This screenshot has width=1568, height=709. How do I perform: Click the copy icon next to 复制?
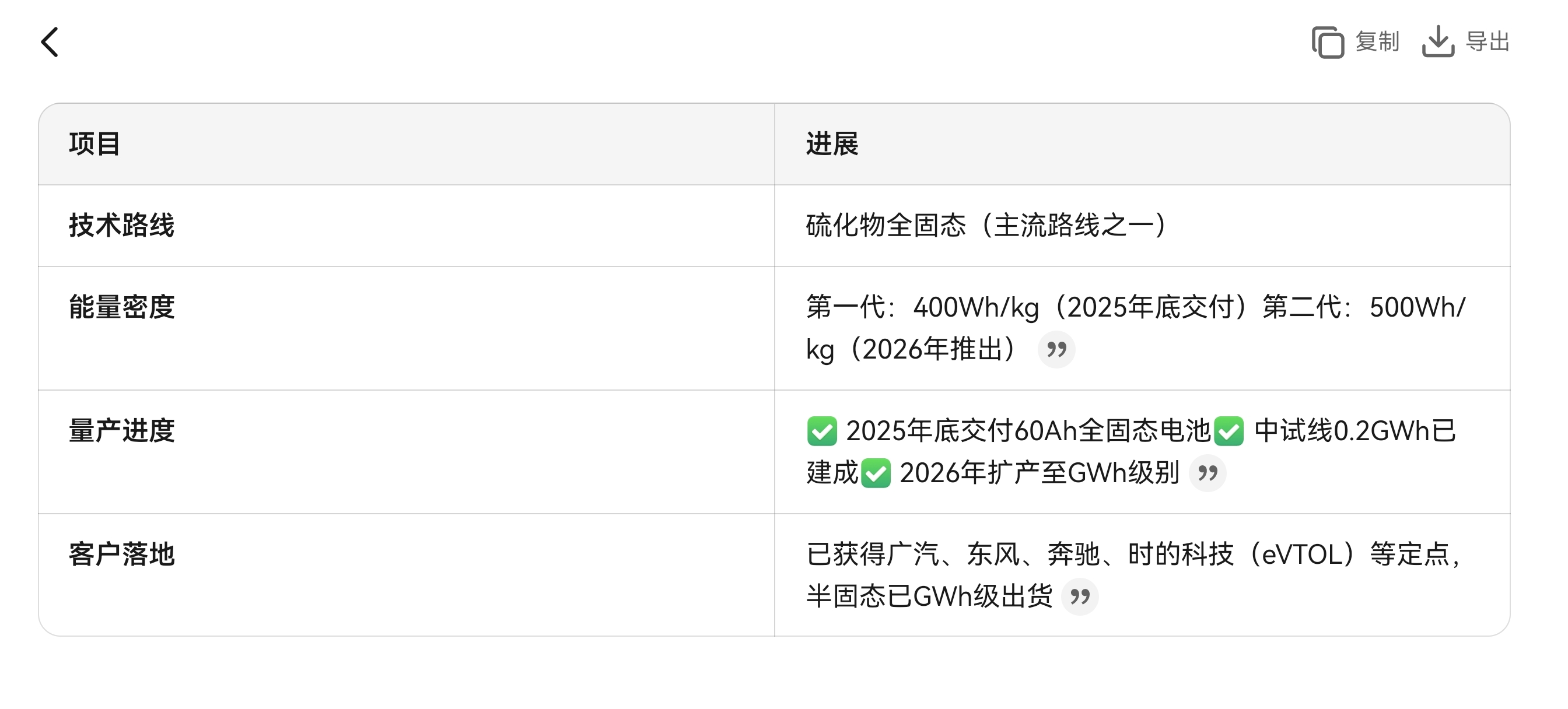coord(1328,42)
